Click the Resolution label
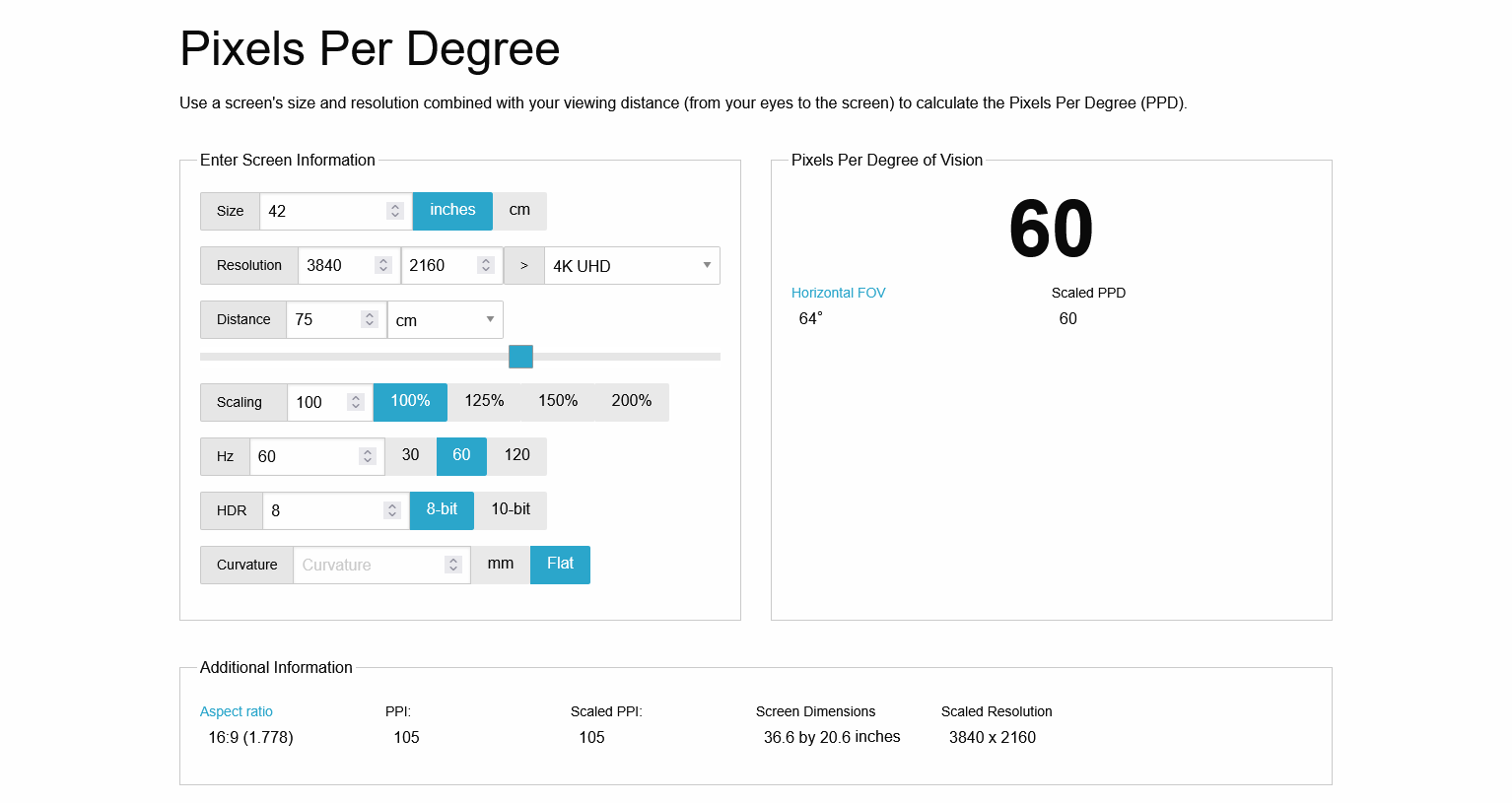Viewport: 1512px width, 803px height. (x=249, y=265)
